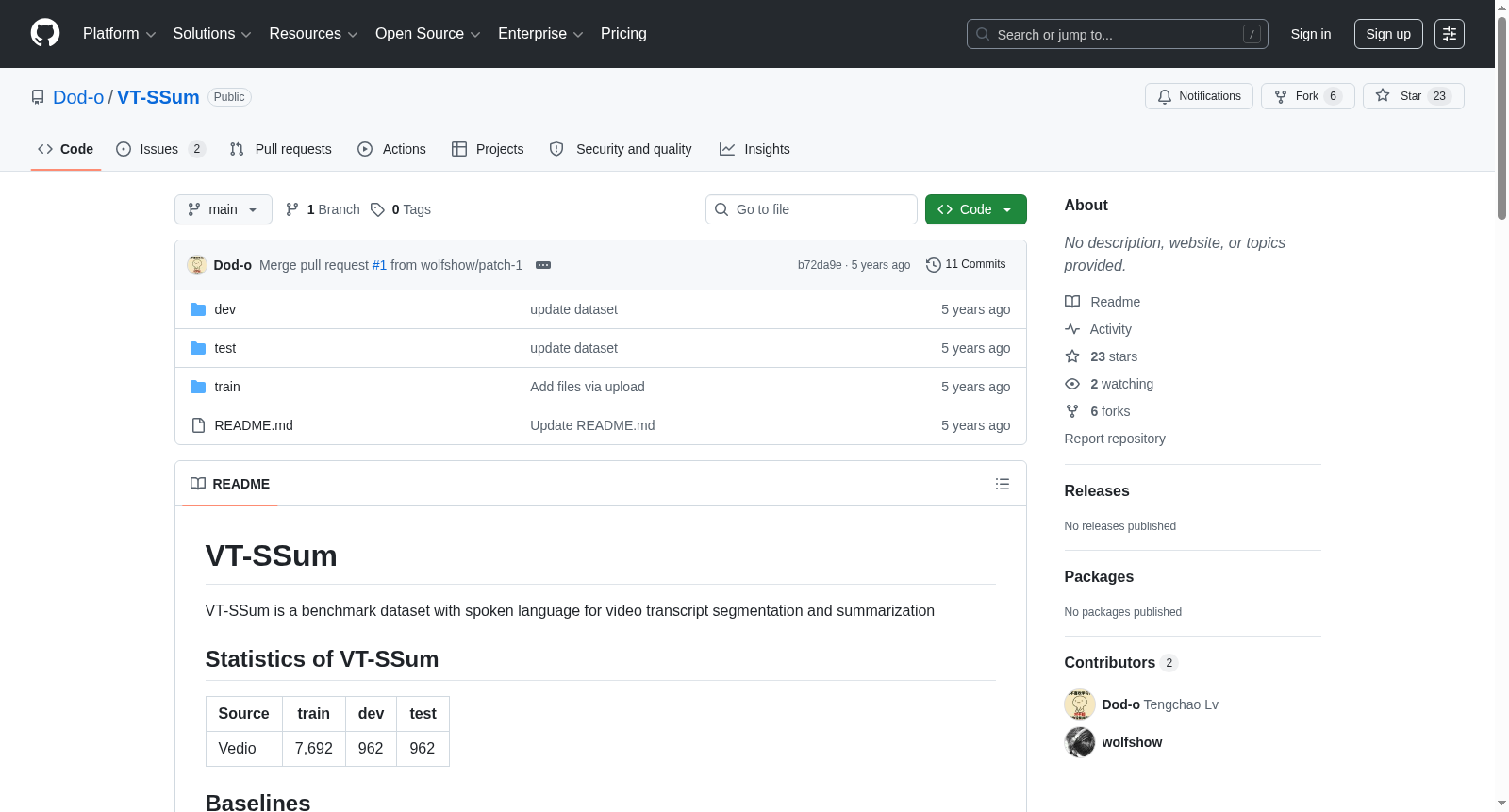Switch to the Issues tab
Image resolution: width=1509 pixels, height=812 pixels.
pos(160,149)
